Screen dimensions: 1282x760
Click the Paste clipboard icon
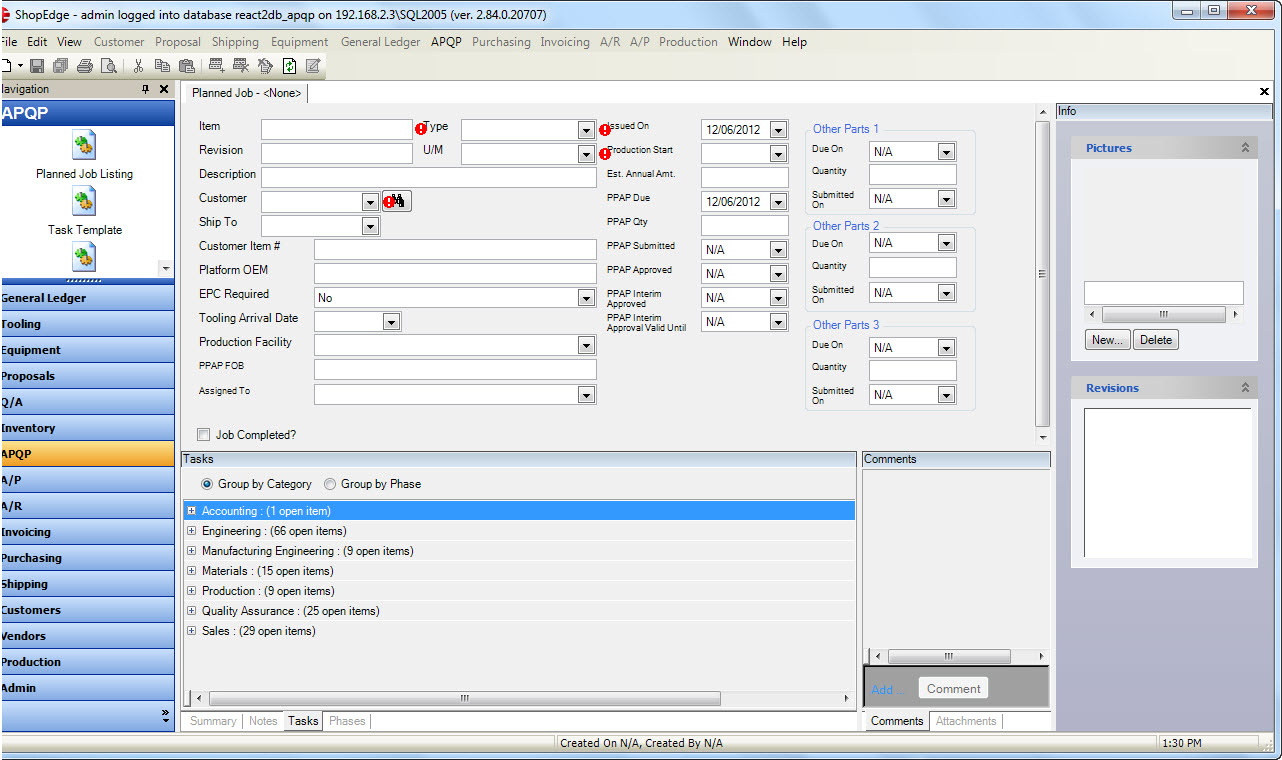186,66
